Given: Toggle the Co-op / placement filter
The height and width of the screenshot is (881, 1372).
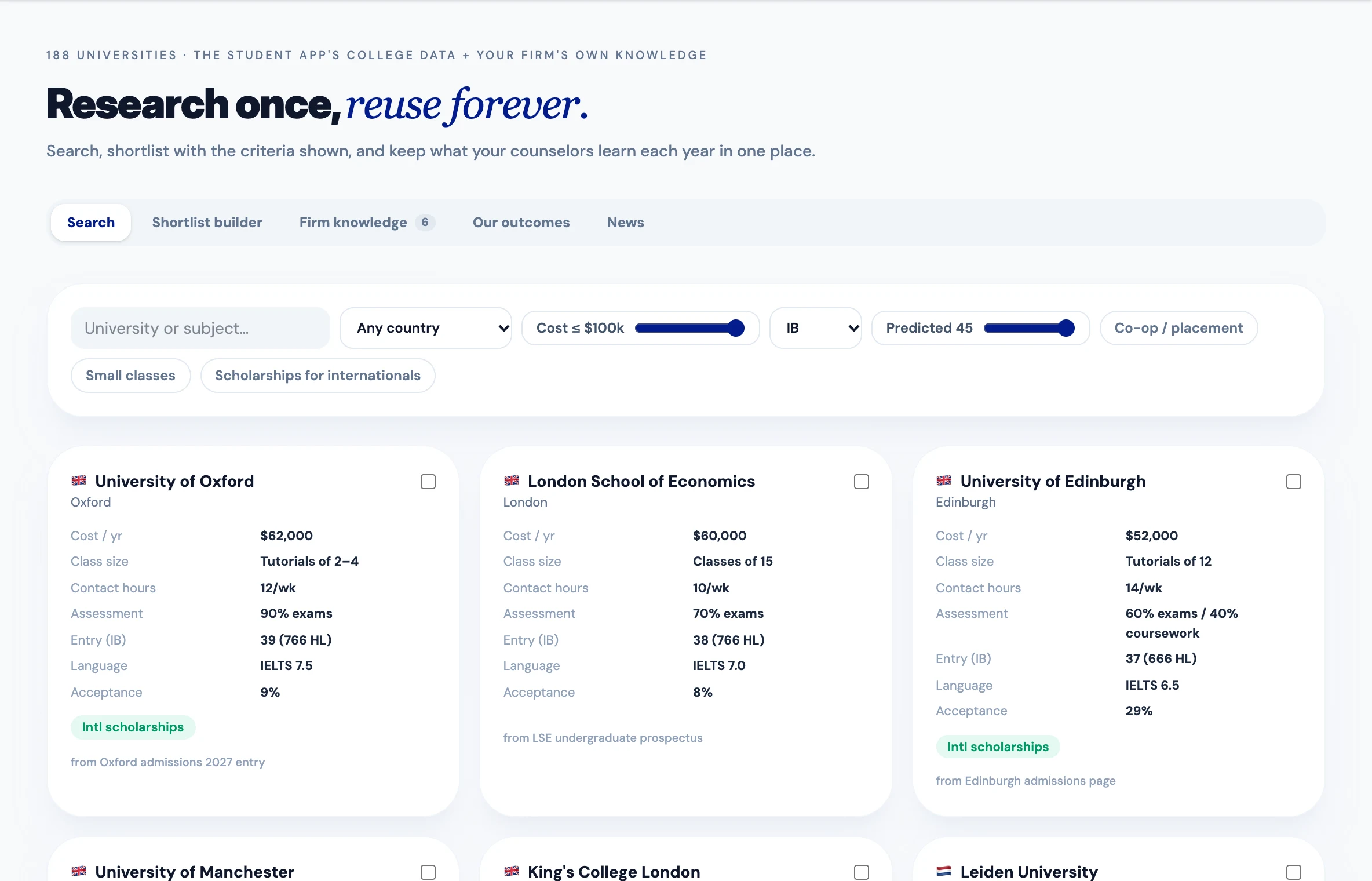Looking at the screenshot, I should tap(1178, 328).
